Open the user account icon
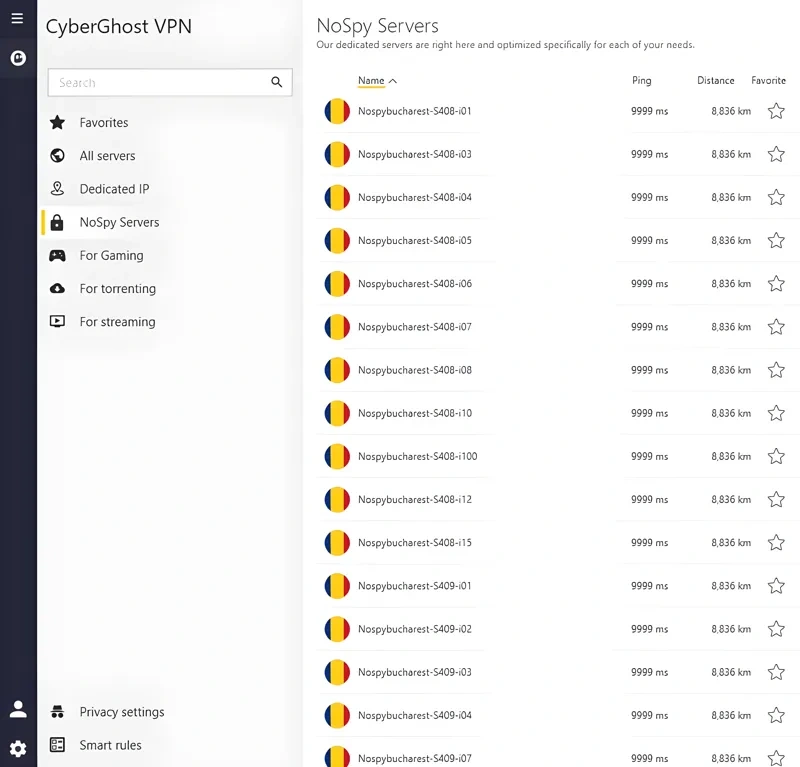 coord(18,709)
